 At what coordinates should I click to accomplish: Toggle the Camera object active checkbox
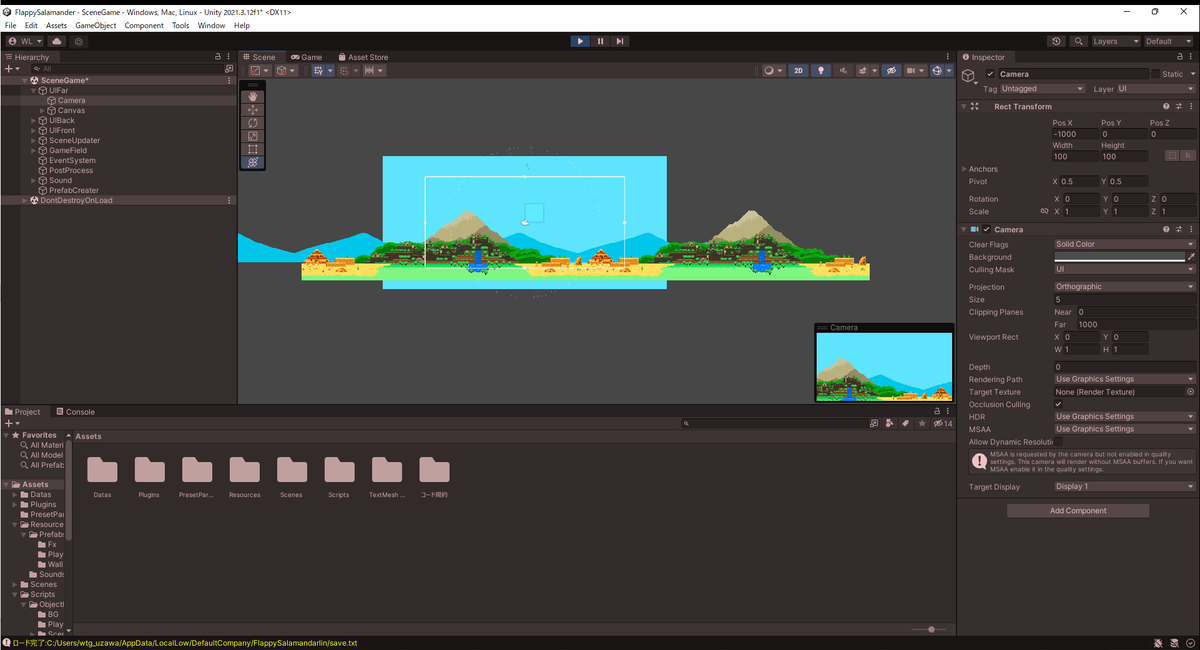click(990, 74)
